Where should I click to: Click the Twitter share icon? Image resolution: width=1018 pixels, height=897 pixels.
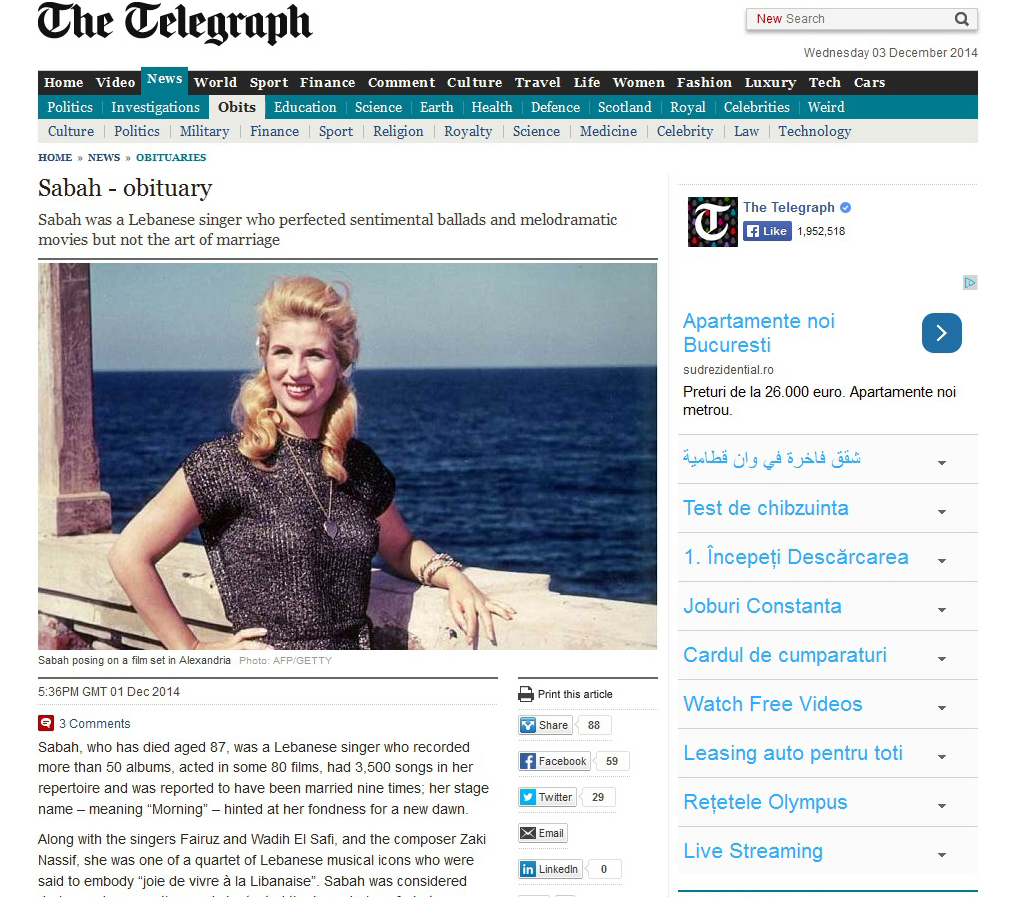click(x=528, y=797)
